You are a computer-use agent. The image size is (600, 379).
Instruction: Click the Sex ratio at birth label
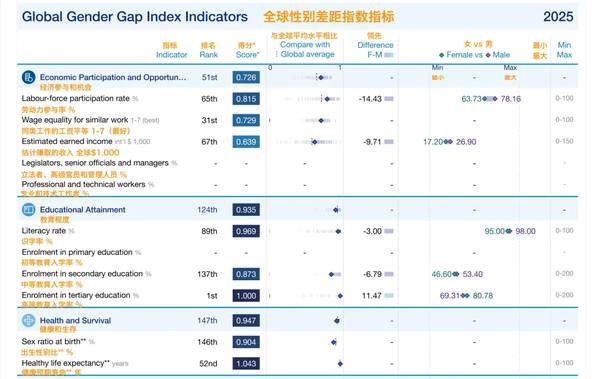click(x=54, y=341)
